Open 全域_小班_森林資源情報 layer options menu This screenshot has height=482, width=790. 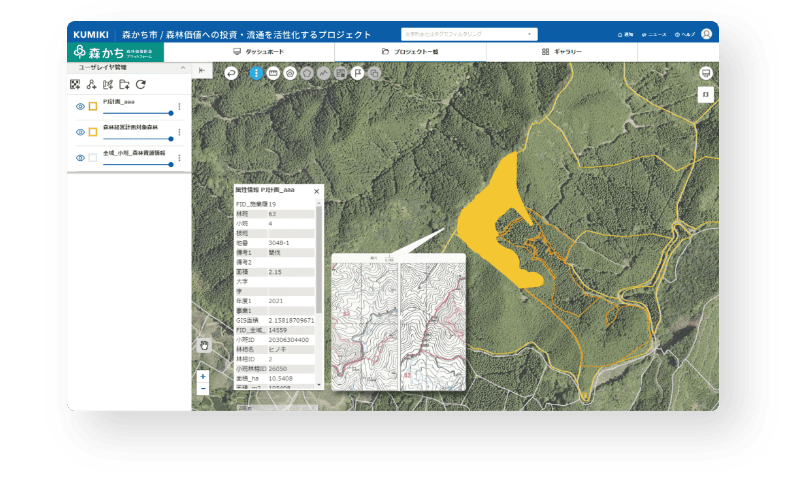pyautogui.click(x=179, y=158)
